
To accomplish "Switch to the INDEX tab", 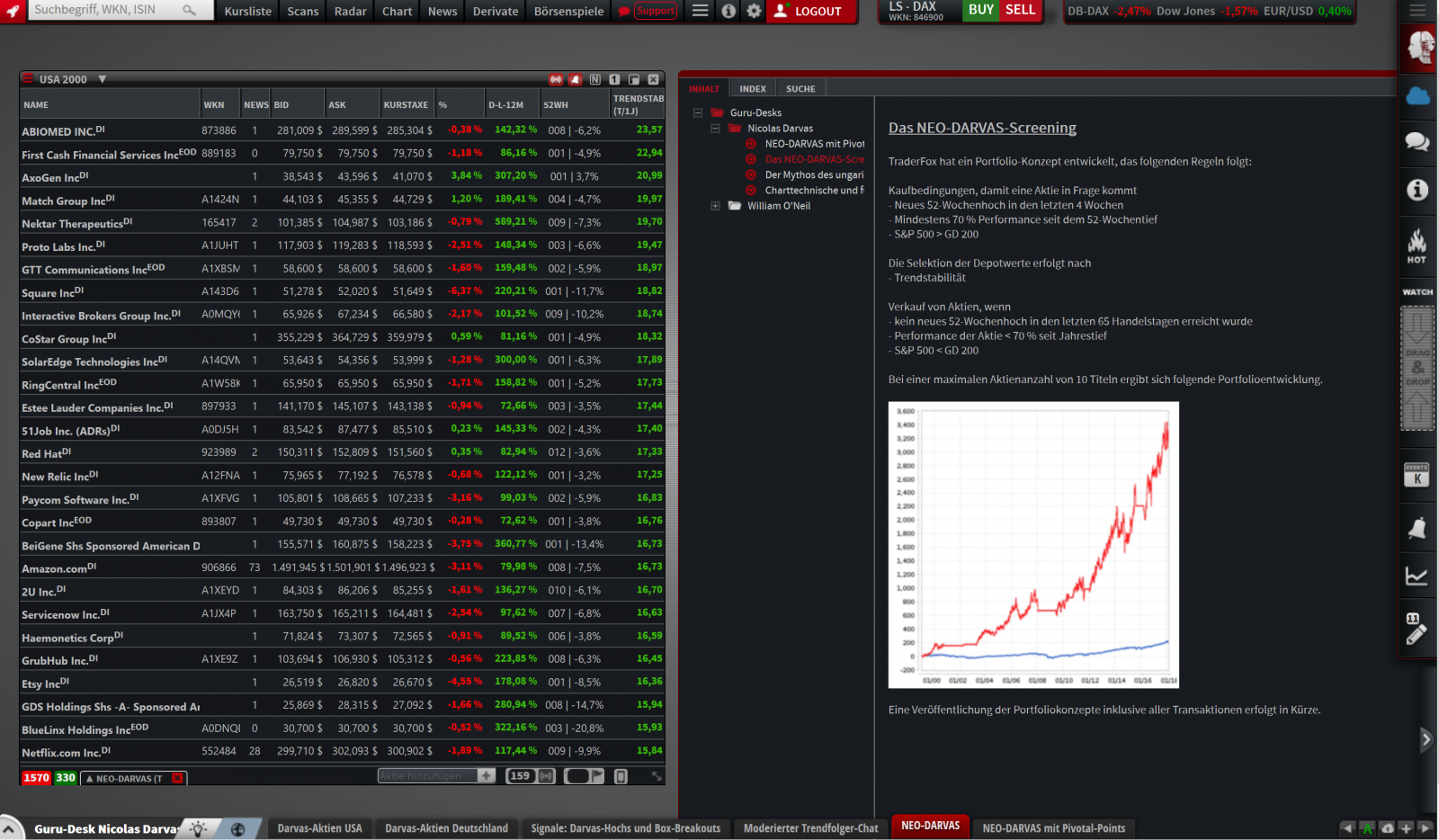I will click(753, 88).
